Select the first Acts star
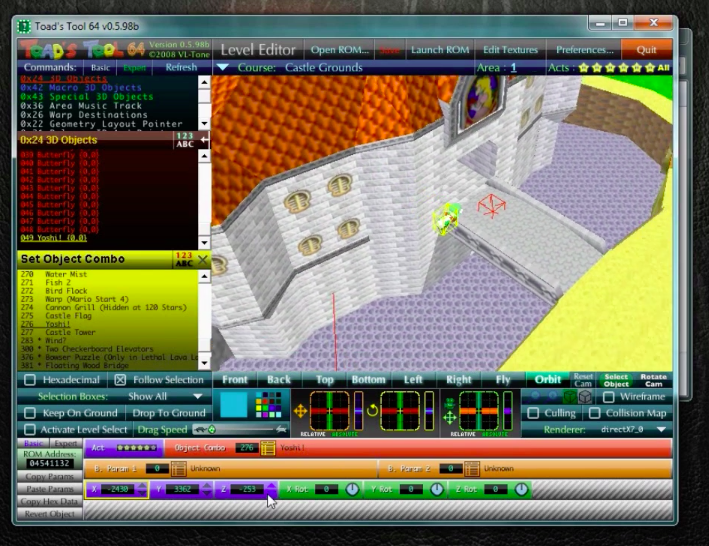Viewport: 709px width, 546px height. pyautogui.click(x=584, y=68)
